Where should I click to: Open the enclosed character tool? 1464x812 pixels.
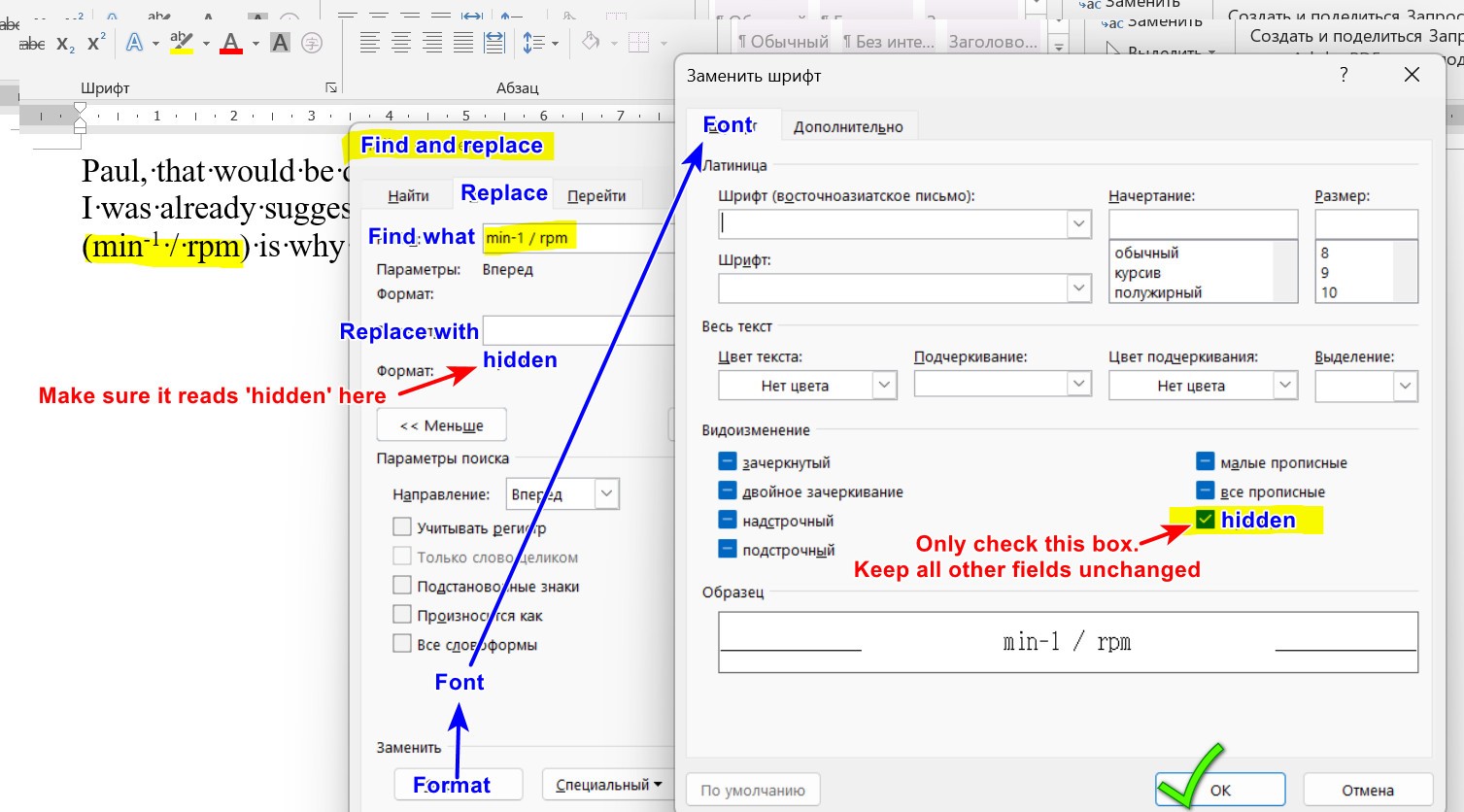(312, 43)
